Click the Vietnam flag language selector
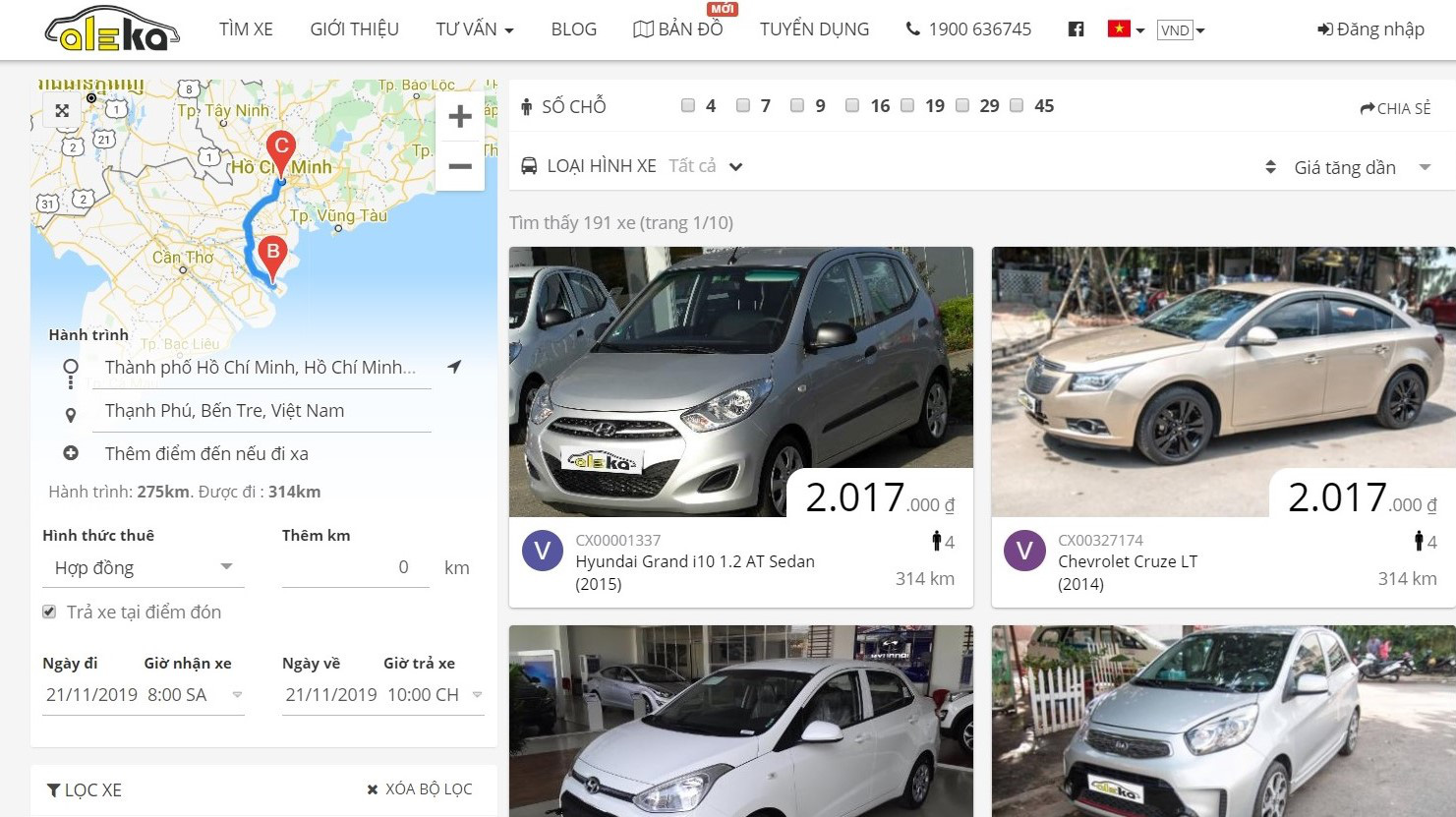The height and width of the screenshot is (817, 1456). pos(1126,29)
